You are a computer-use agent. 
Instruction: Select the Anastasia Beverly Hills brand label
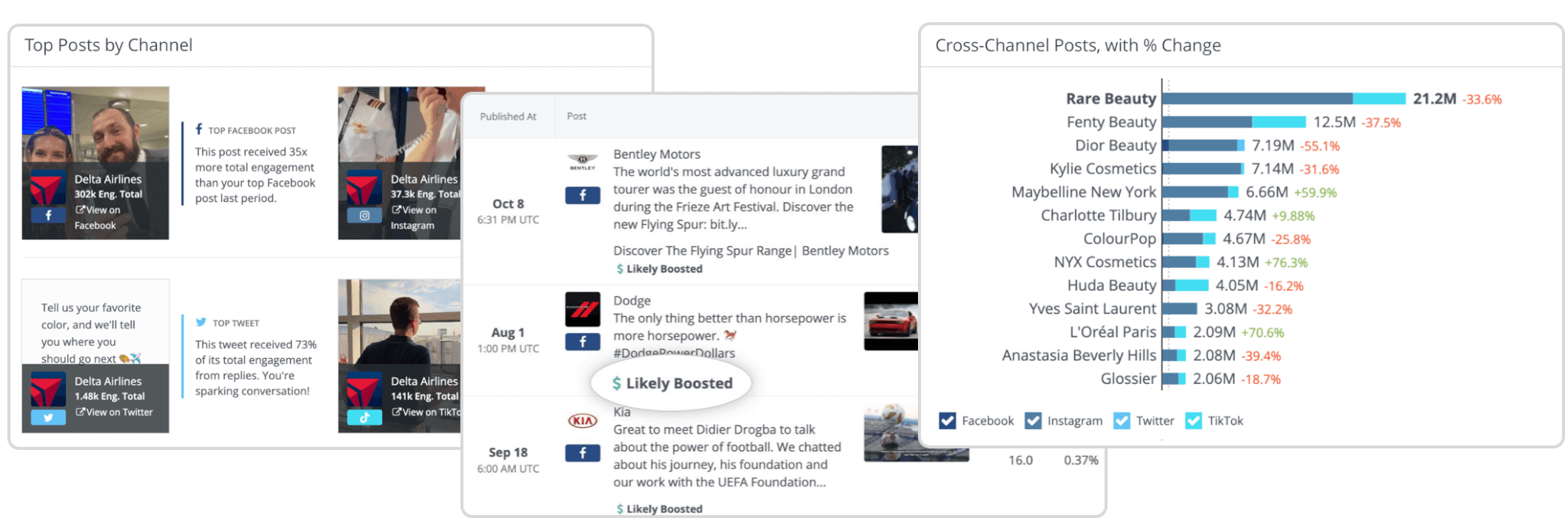[1080, 355]
